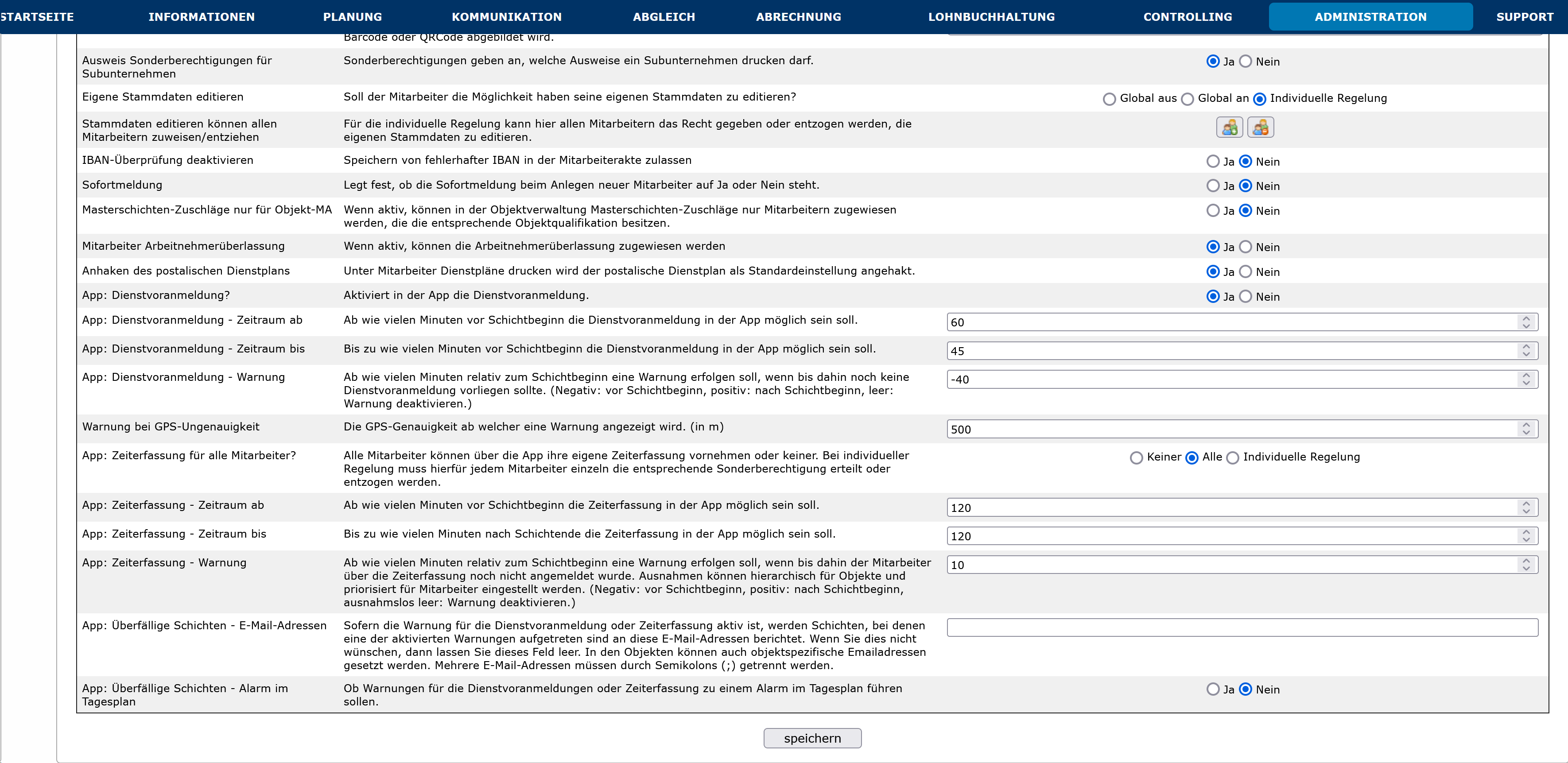1568x763 pixels.
Task: Click the Zeiterfassung Zeitraum bis field
Action: (1242, 536)
